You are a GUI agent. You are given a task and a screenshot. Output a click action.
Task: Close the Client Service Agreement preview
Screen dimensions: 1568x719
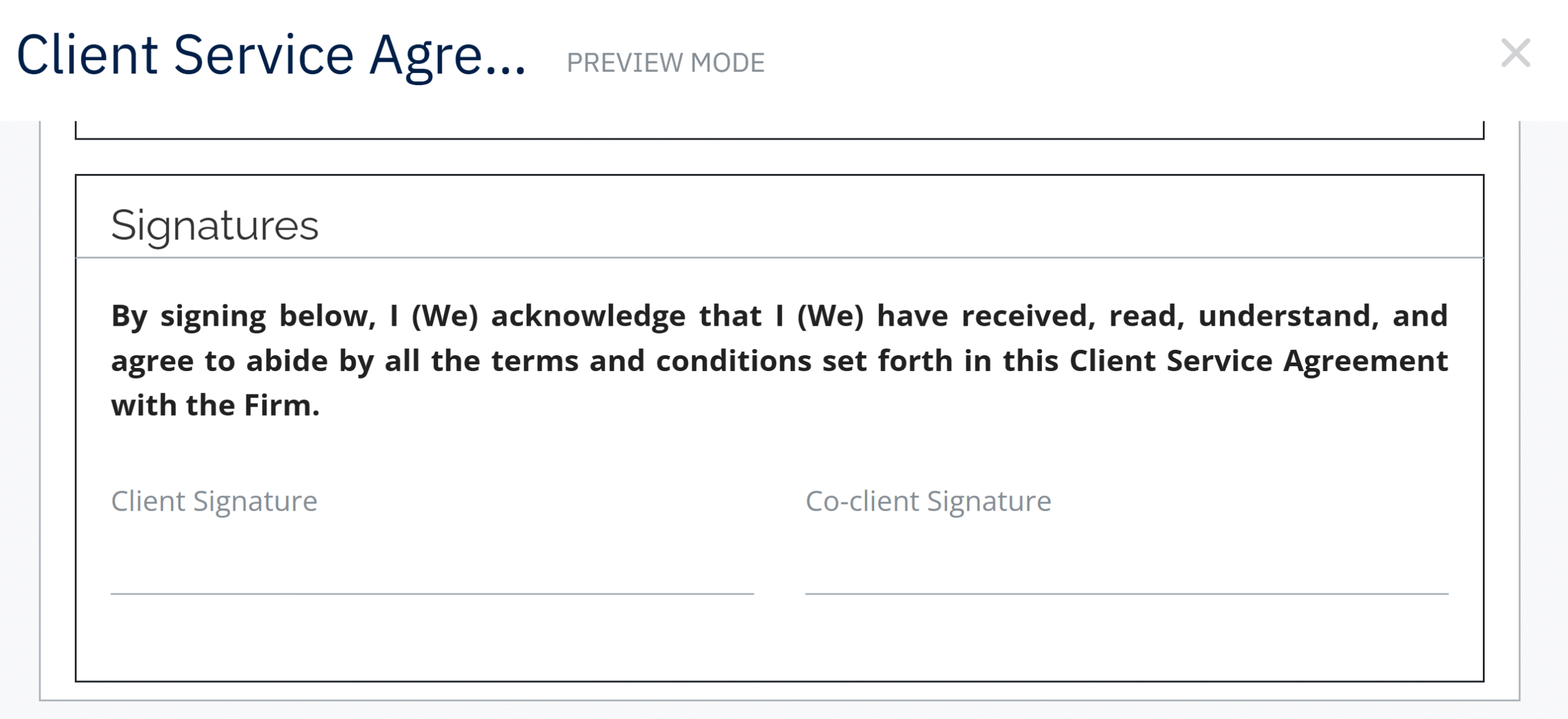tap(1515, 53)
